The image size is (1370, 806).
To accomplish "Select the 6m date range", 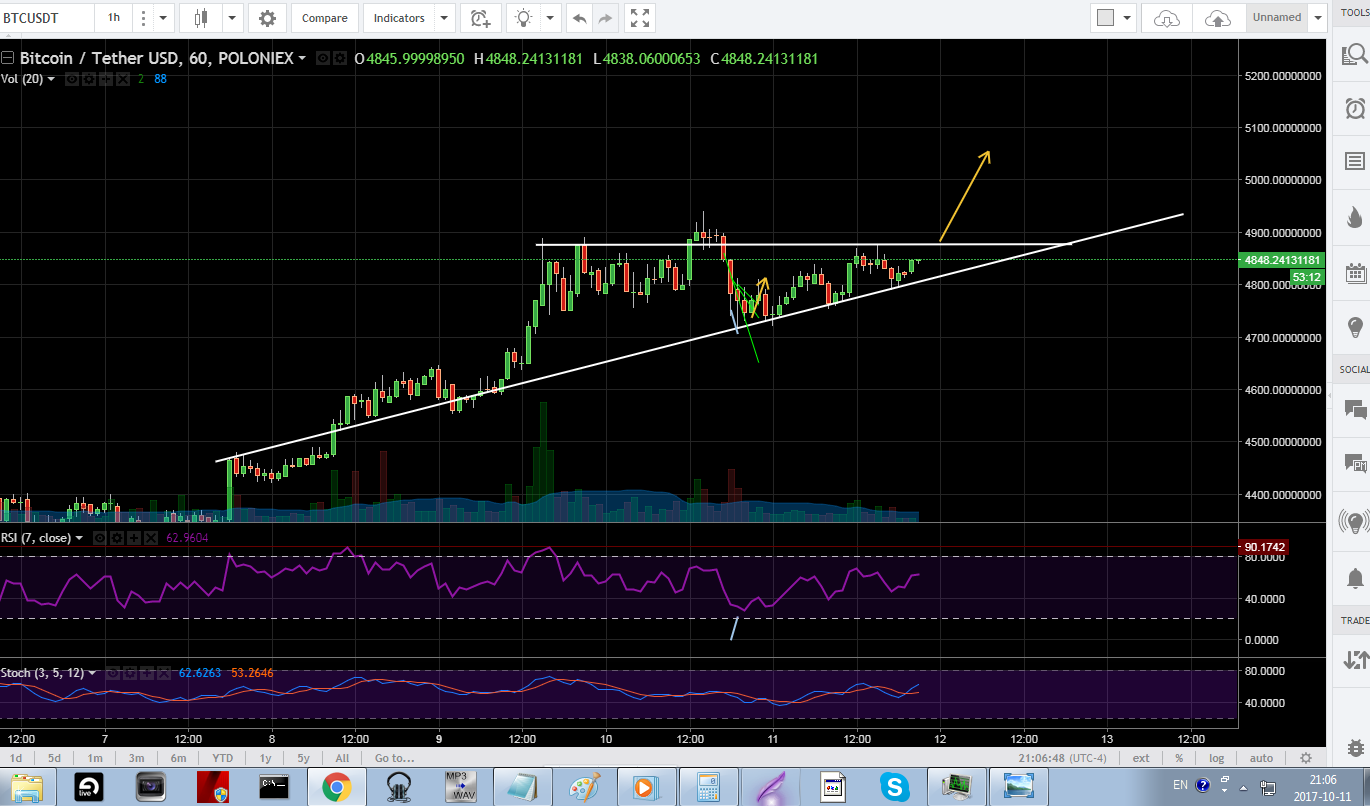I will click(x=178, y=758).
